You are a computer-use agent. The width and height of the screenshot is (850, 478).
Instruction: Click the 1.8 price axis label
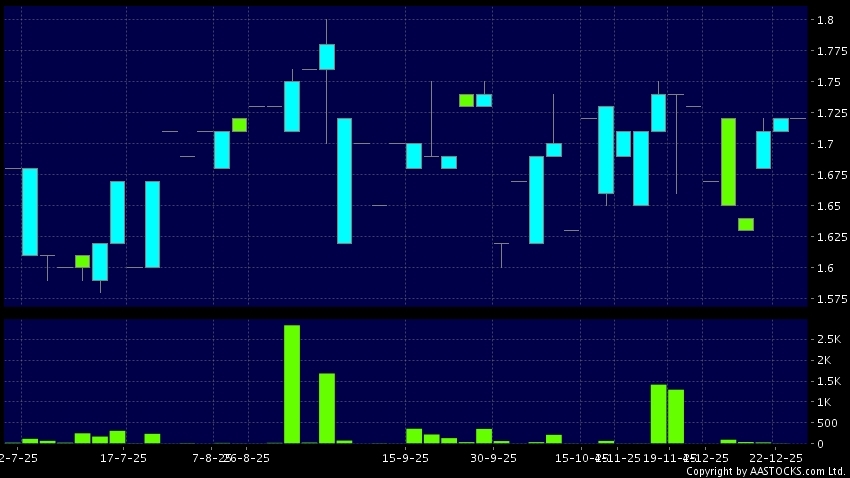click(825, 20)
